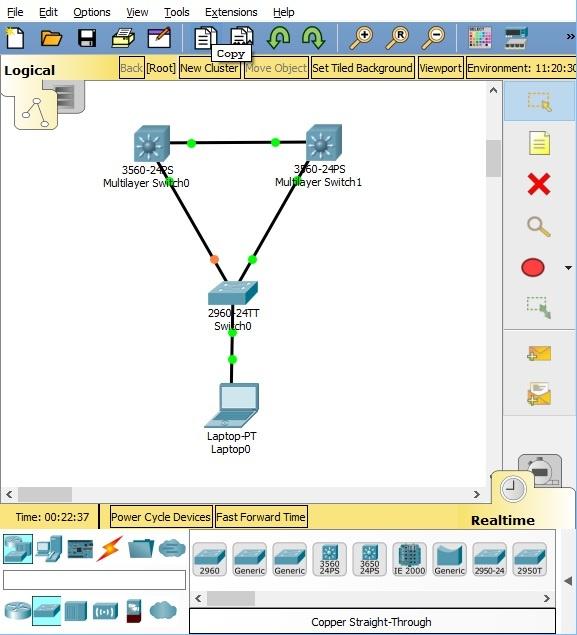The image size is (577, 635).
Task: Select Multilayer Switch0 on the canvas
Action: 152,144
